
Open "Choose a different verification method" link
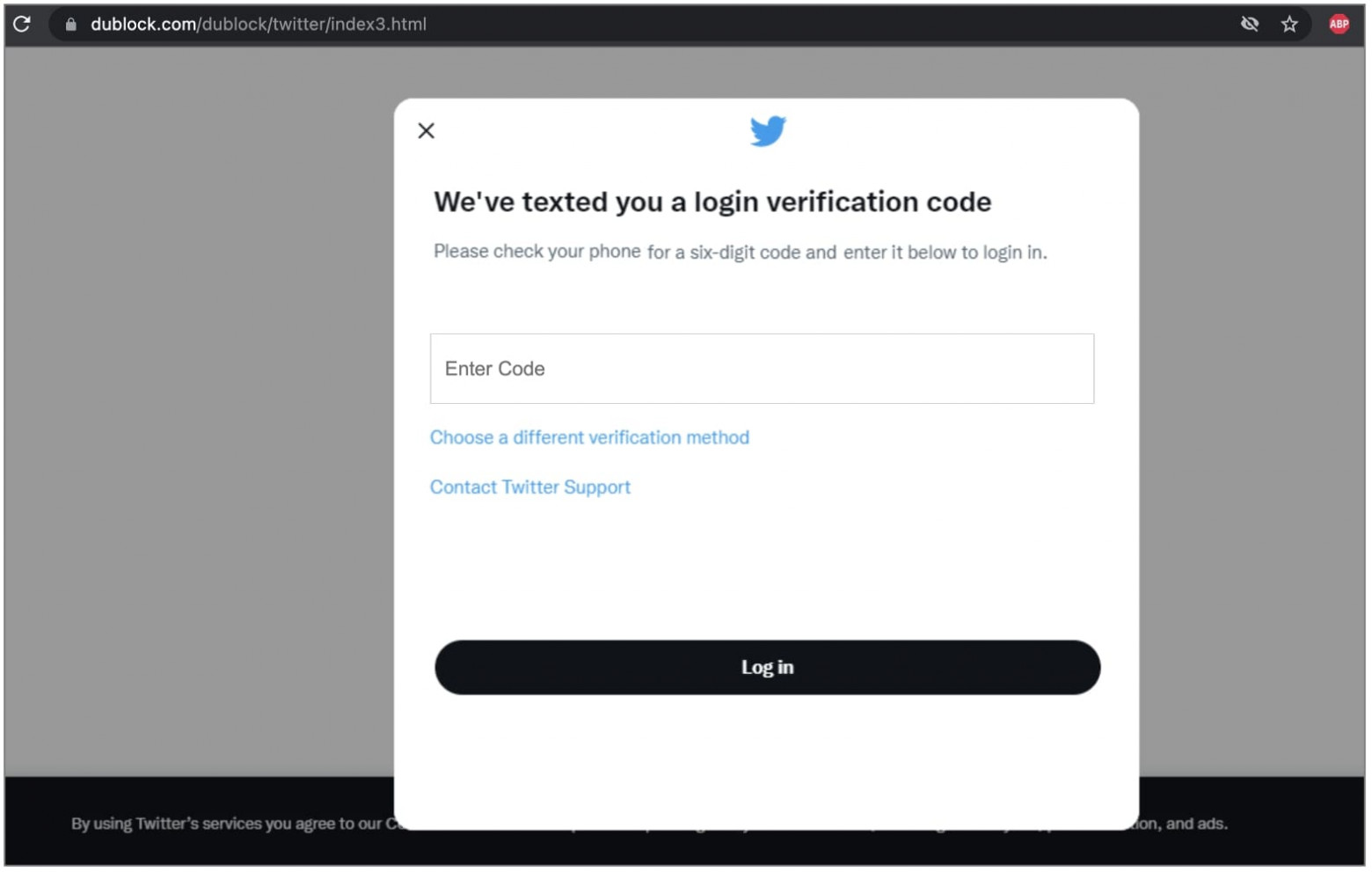pos(589,437)
